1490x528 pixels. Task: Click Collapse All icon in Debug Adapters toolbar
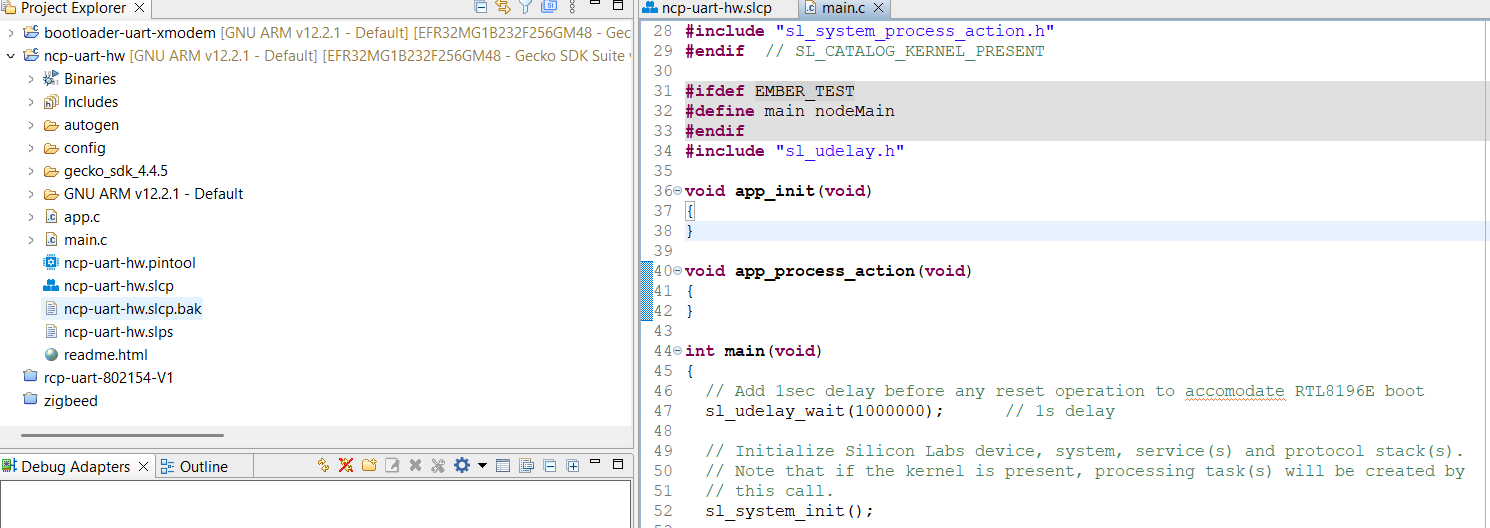[x=550, y=466]
